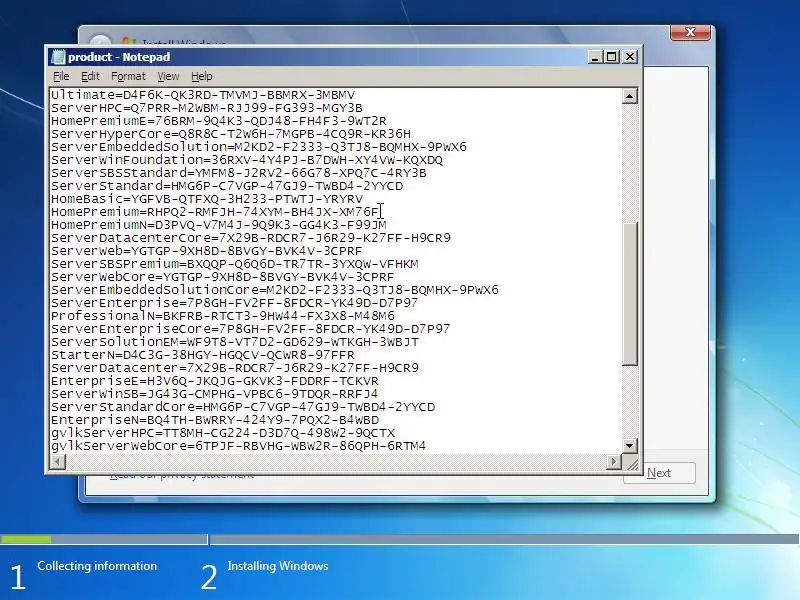Click the ServerHPC=Q7PRR key line

207,108
